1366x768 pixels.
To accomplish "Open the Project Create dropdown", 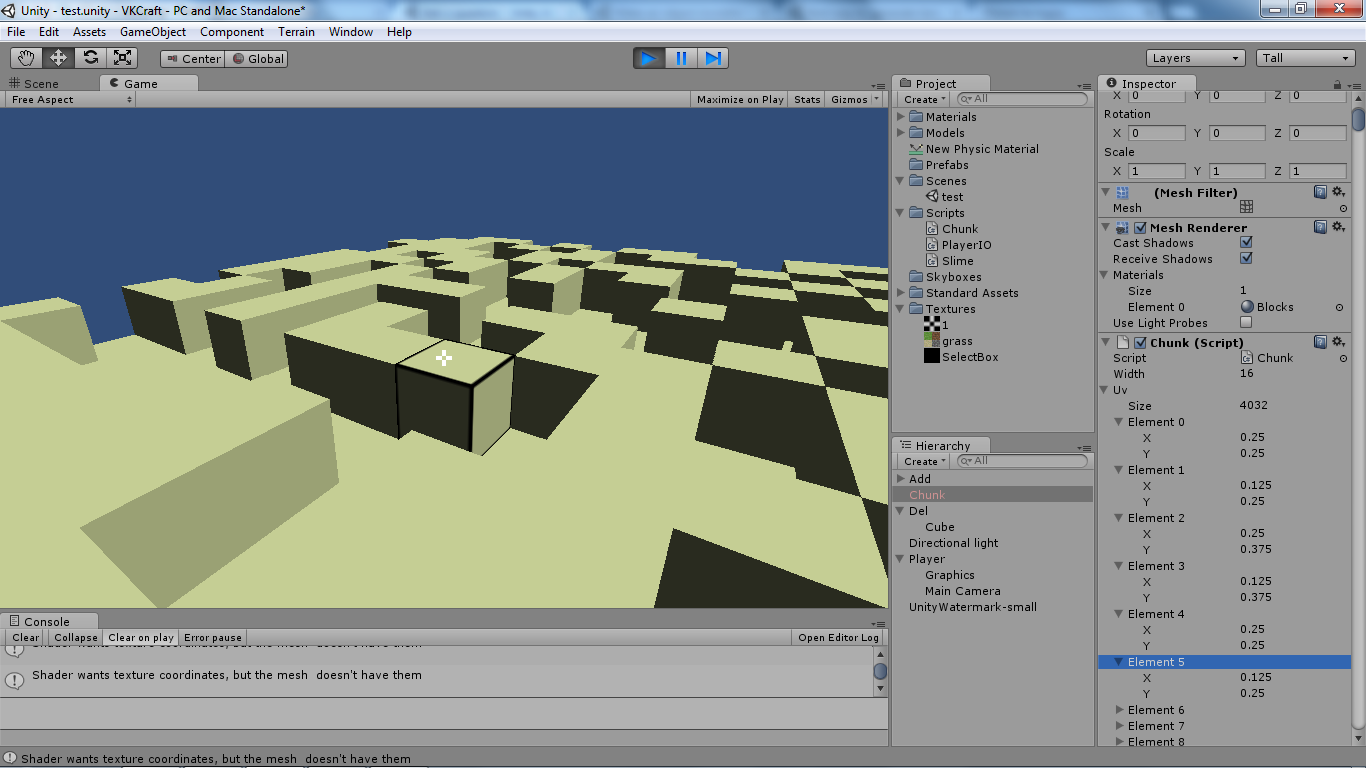I will click(x=924, y=99).
